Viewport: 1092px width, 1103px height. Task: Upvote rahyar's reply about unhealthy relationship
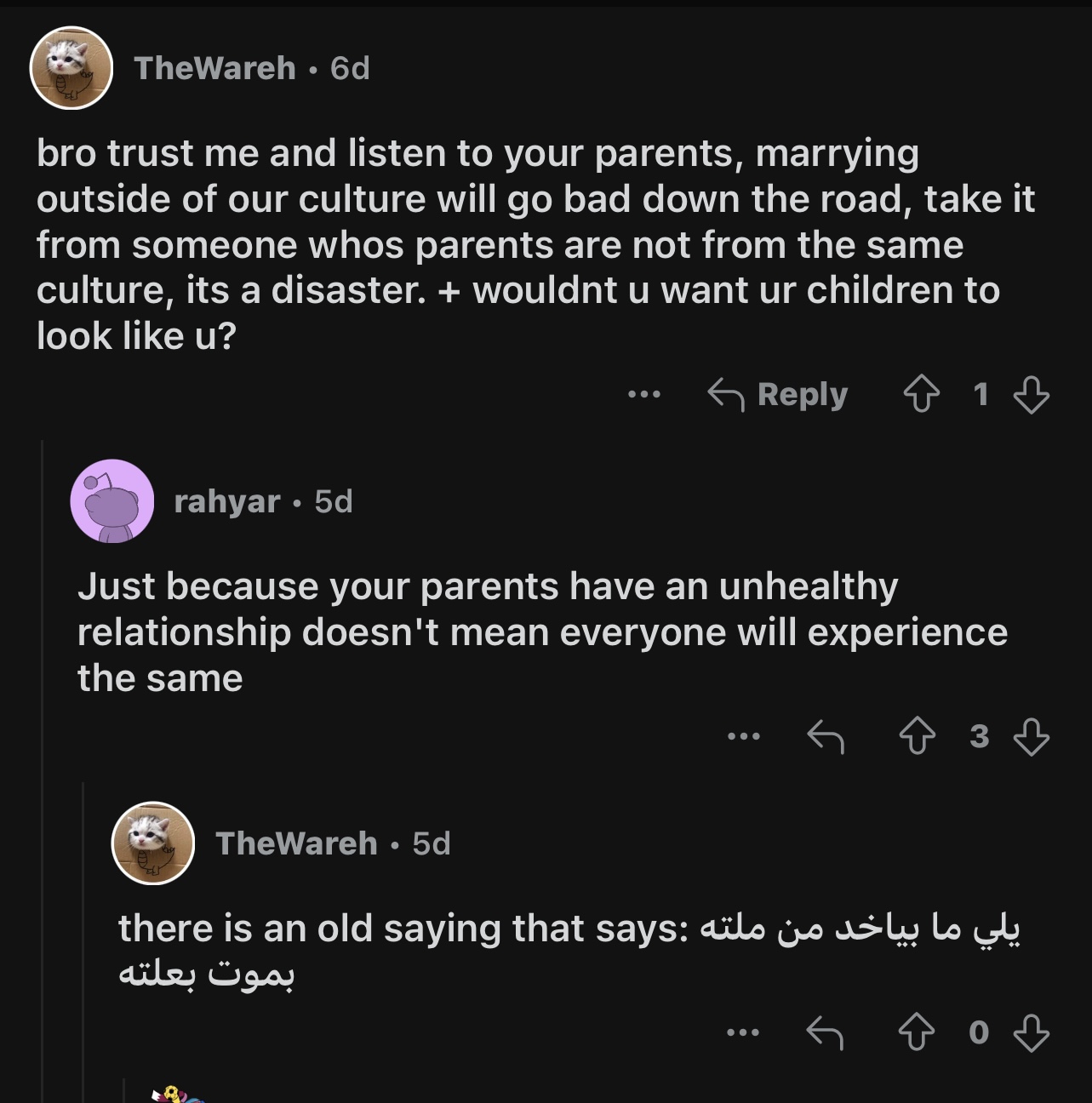(x=917, y=736)
